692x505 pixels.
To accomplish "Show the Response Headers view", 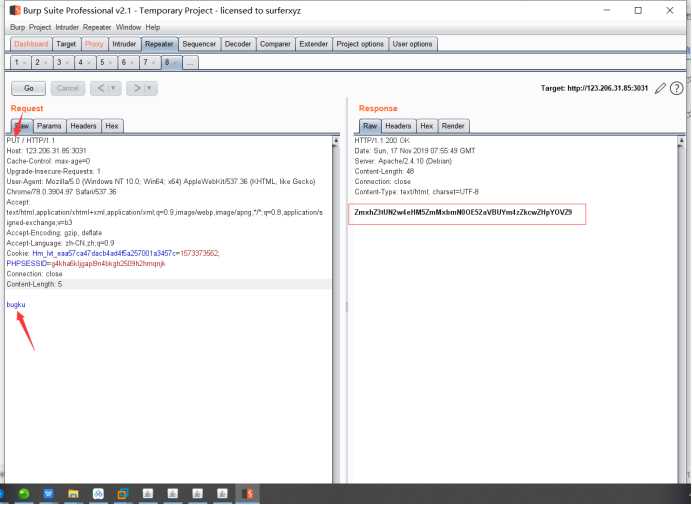I will click(x=398, y=126).
